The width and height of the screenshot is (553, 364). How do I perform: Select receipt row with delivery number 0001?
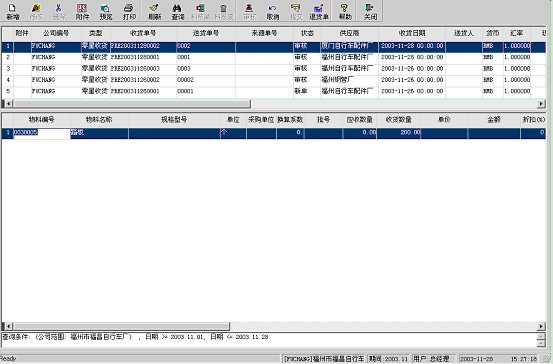click(x=274, y=57)
